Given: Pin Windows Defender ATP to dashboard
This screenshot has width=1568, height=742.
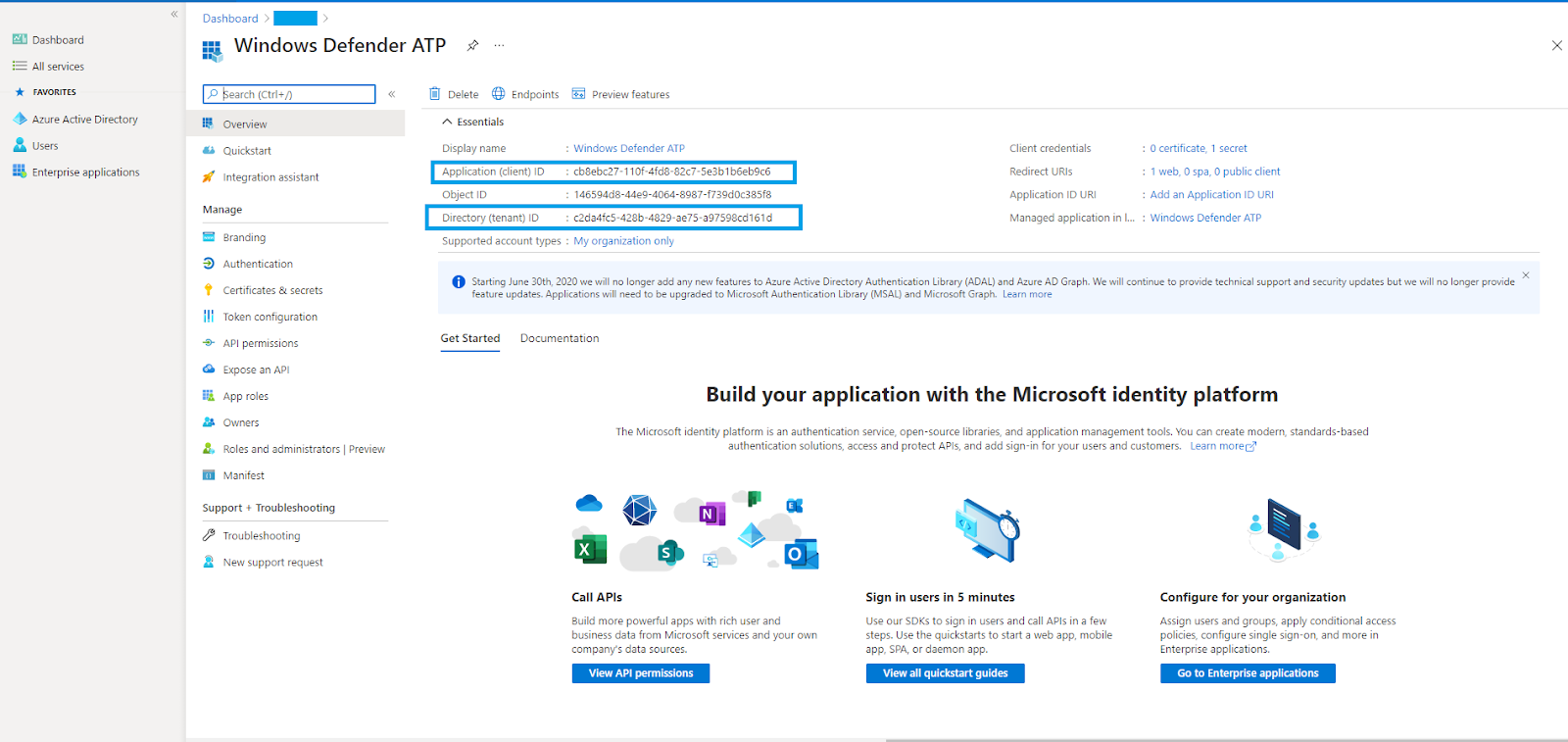Looking at the screenshot, I should click(472, 45).
